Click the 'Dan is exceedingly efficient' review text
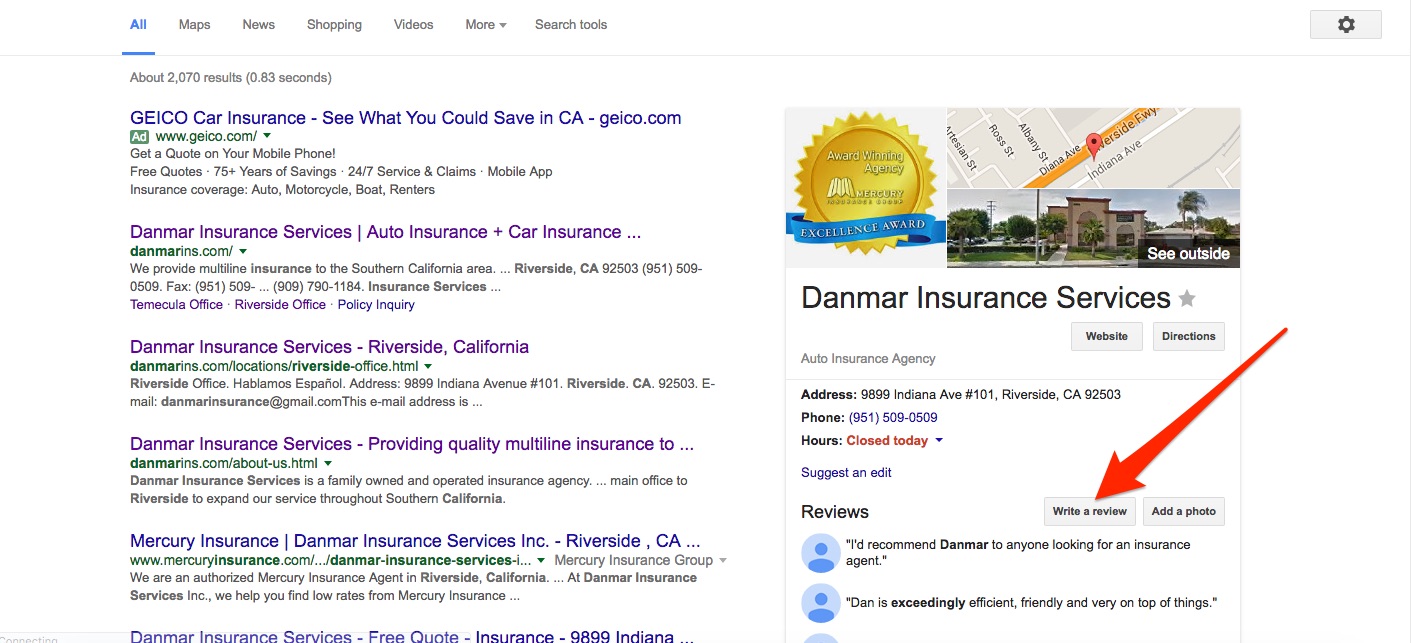Viewport: 1411px width, 643px height. pyautogui.click(x=1031, y=602)
